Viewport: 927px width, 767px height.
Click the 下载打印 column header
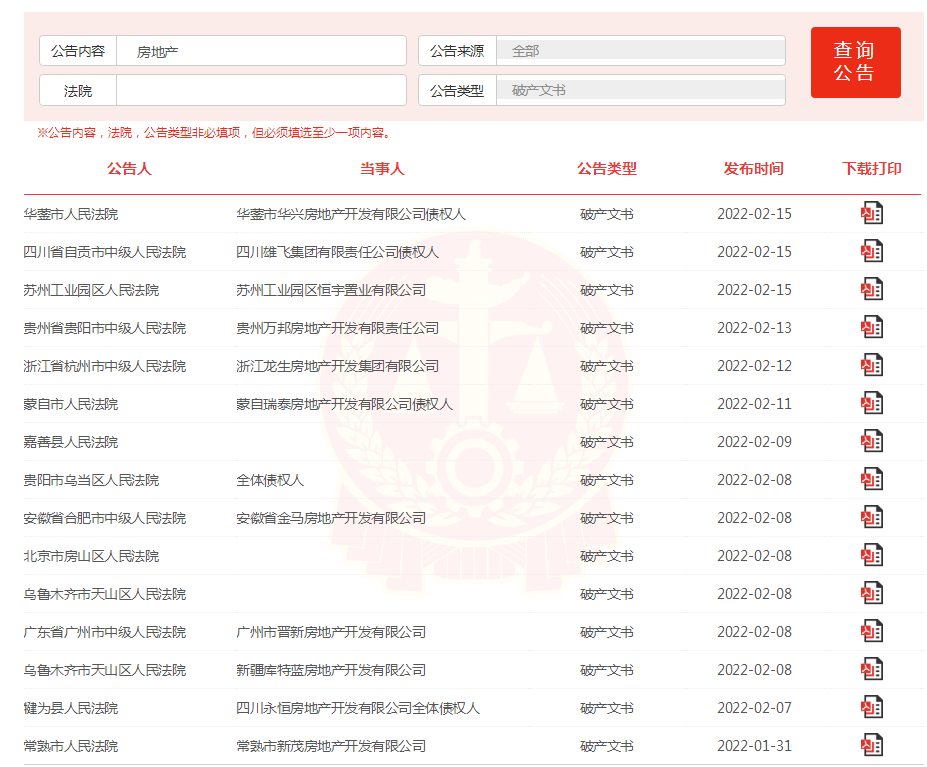(872, 169)
